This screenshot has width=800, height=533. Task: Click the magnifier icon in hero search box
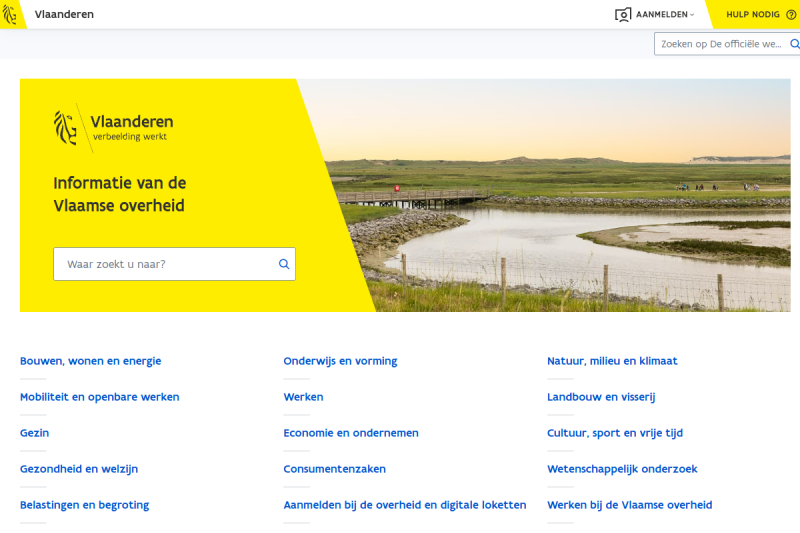(284, 264)
